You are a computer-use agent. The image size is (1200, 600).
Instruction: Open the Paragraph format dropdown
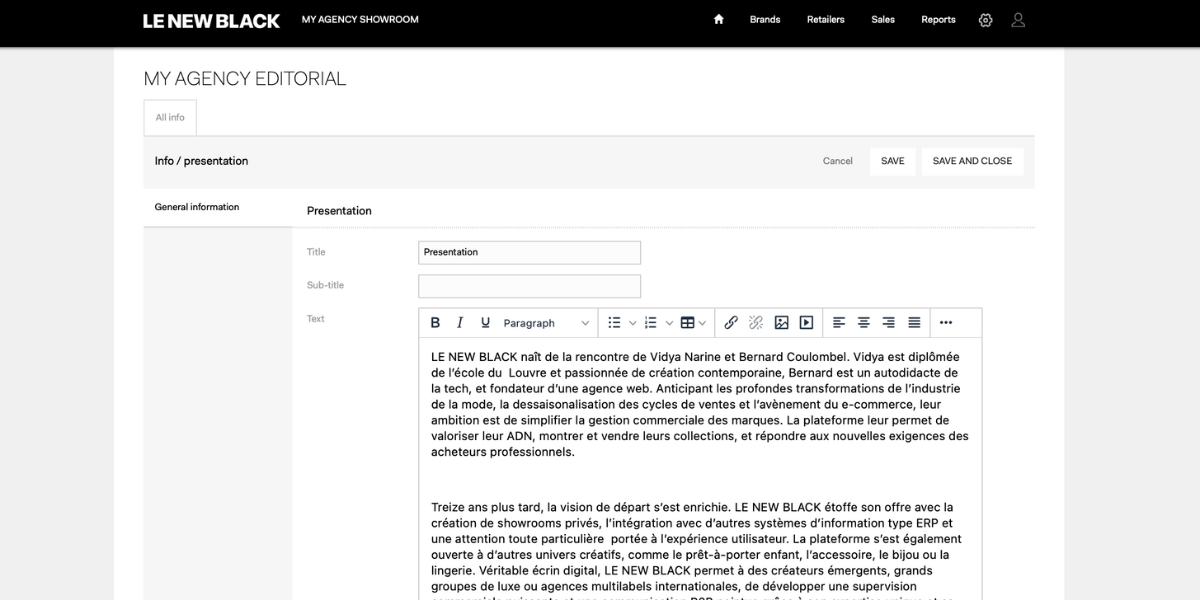pyautogui.click(x=546, y=323)
